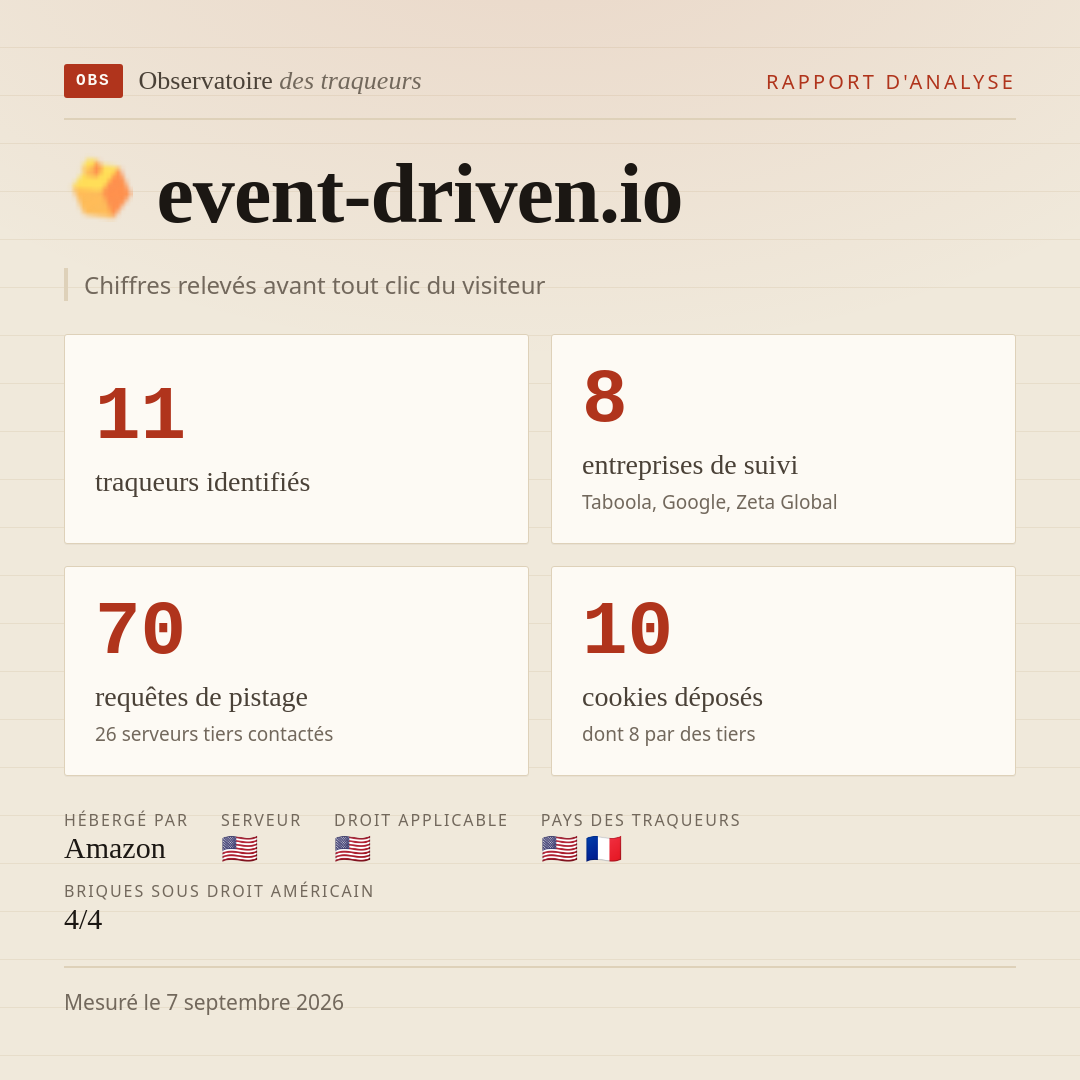
Task: Click the Briques sous droit américain label
Action: click(x=219, y=891)
